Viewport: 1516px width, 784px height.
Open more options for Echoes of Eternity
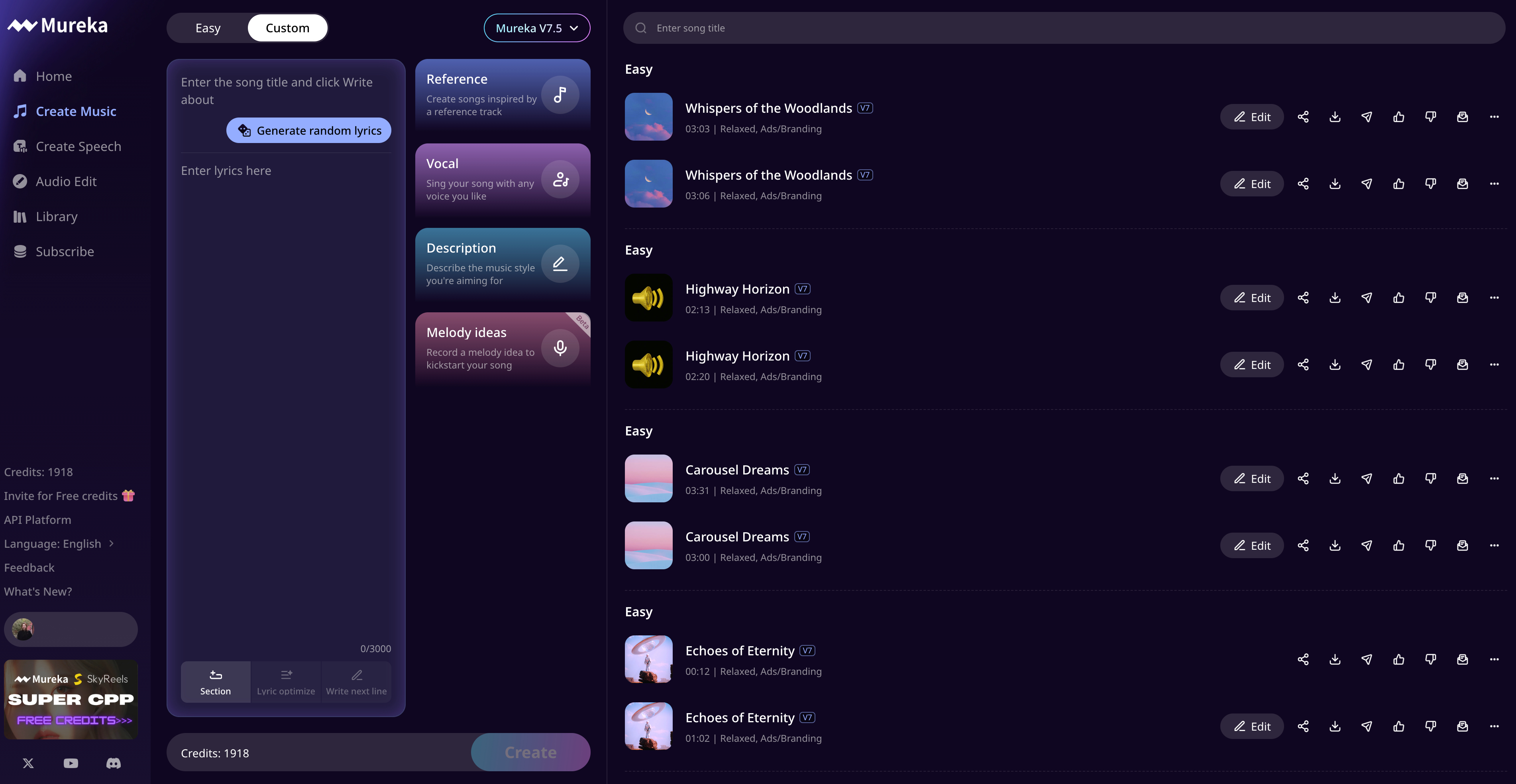pyautogui.click(x=1495, y=659)
